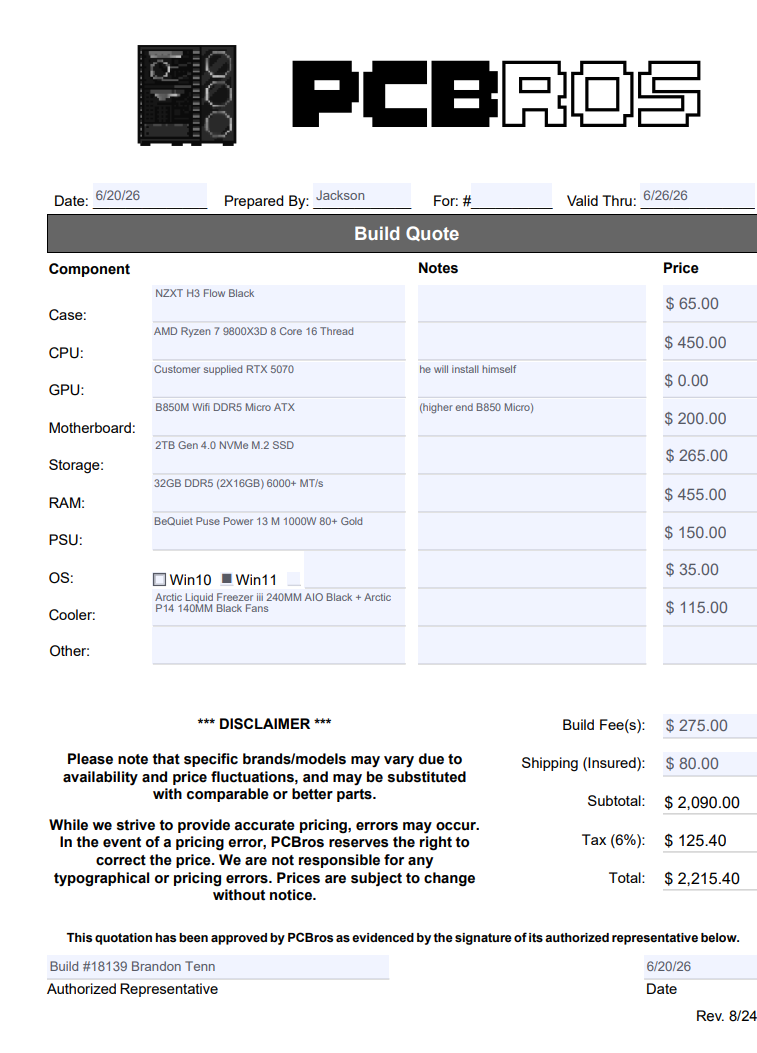Click the PSU field BeQuiet Pure Power
The width and height of the screenshot is (757, 1053).
(279, 531)
